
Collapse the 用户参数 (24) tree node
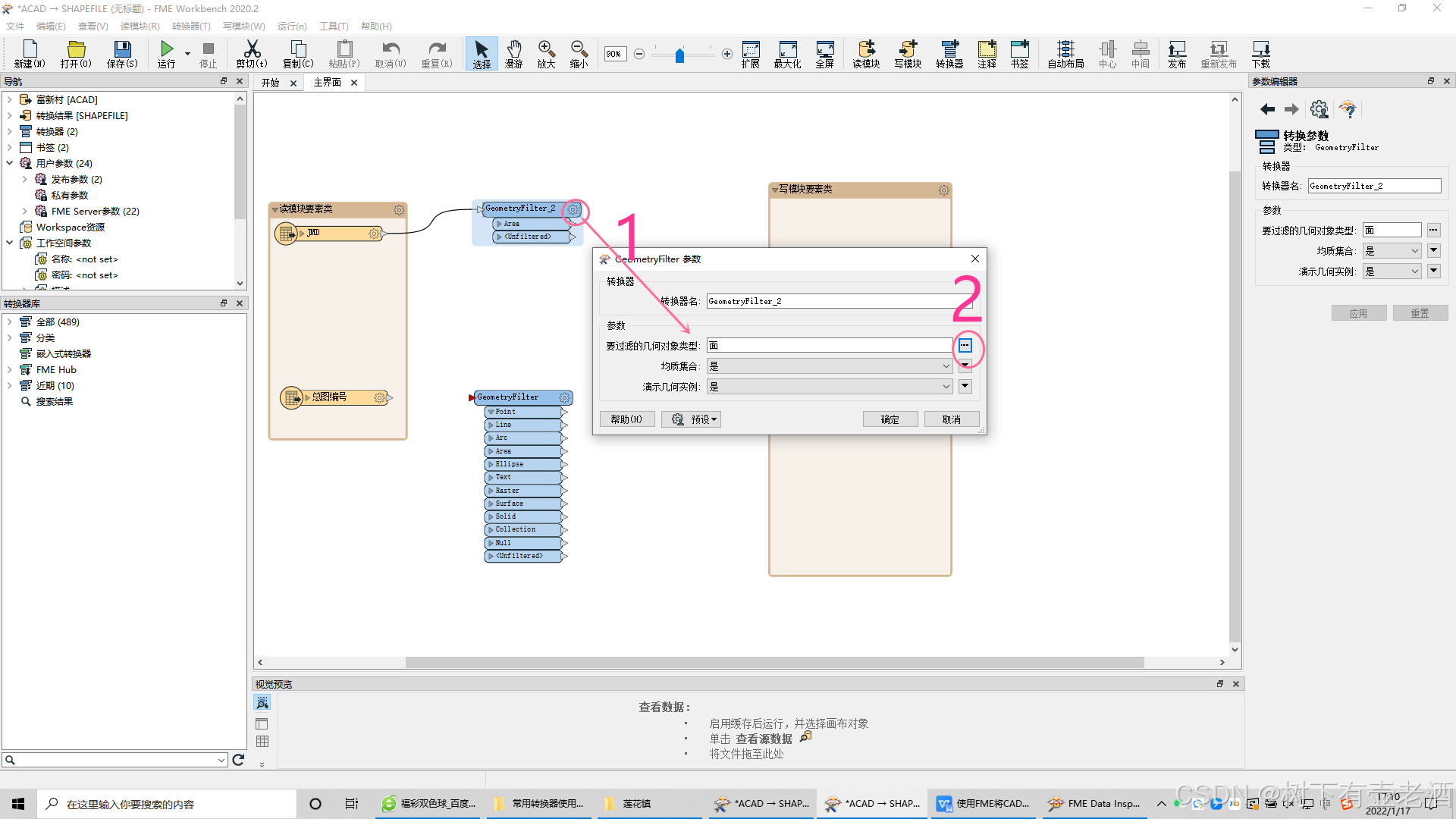pos(10,163)
